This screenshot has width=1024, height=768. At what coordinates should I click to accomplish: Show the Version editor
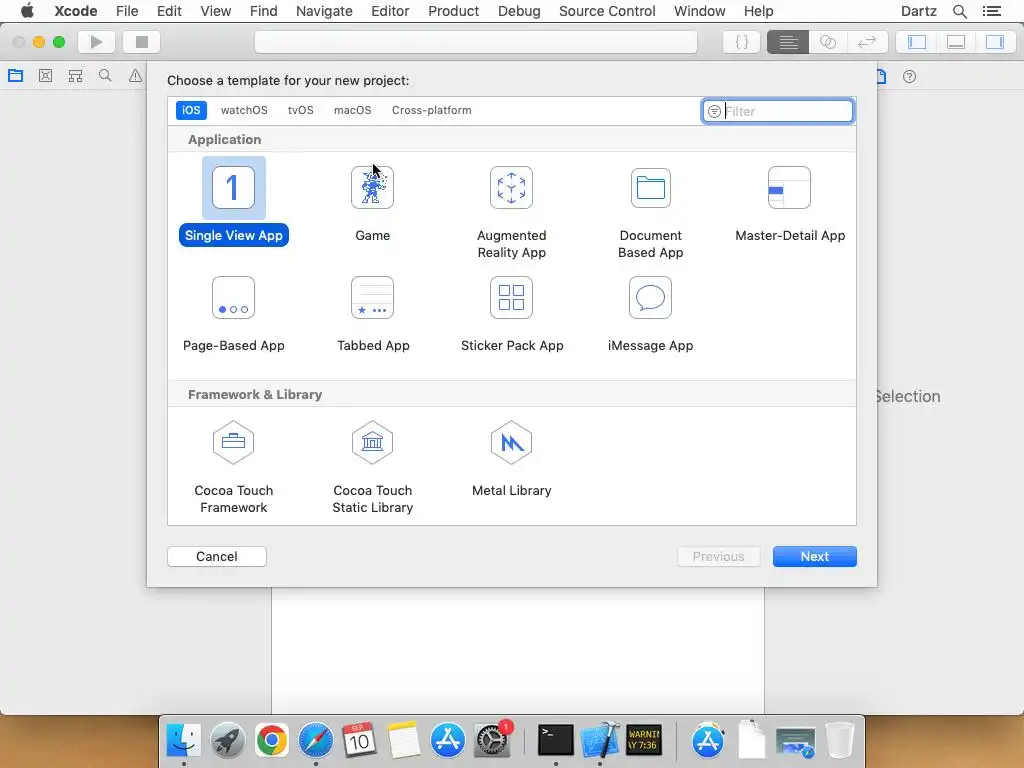click(867, 42)
